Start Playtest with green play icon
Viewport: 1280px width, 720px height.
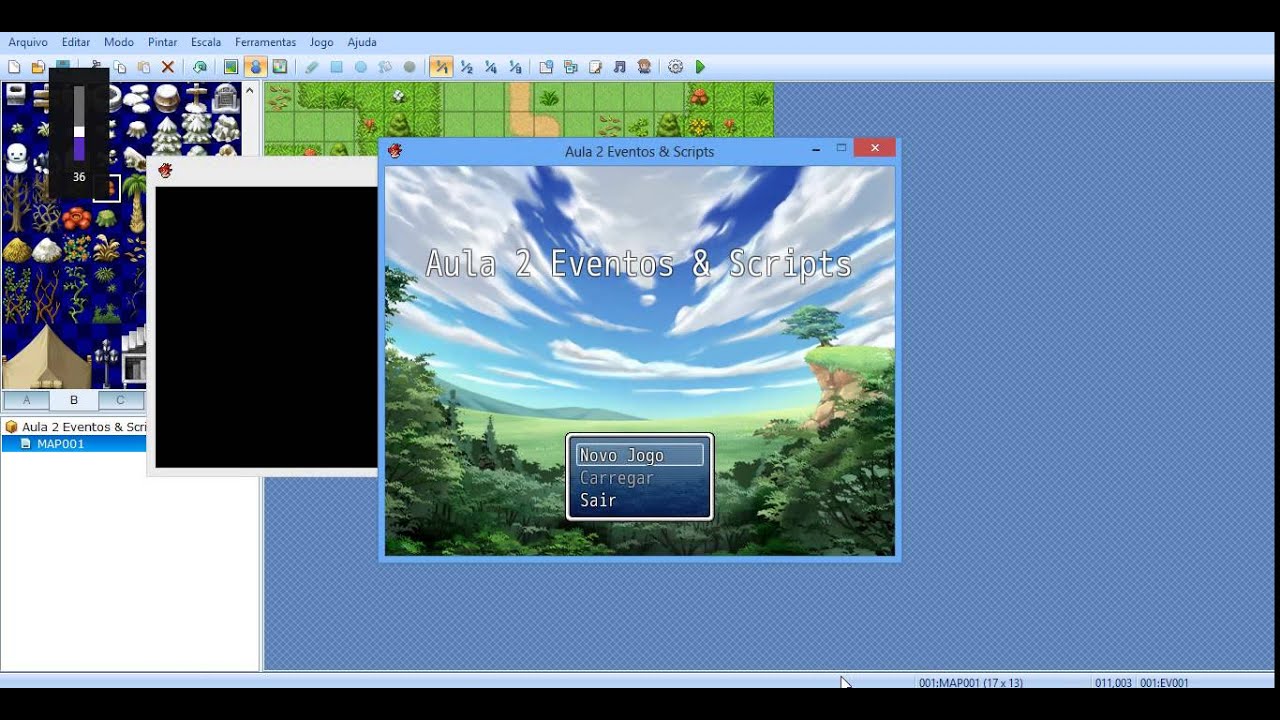700,67
